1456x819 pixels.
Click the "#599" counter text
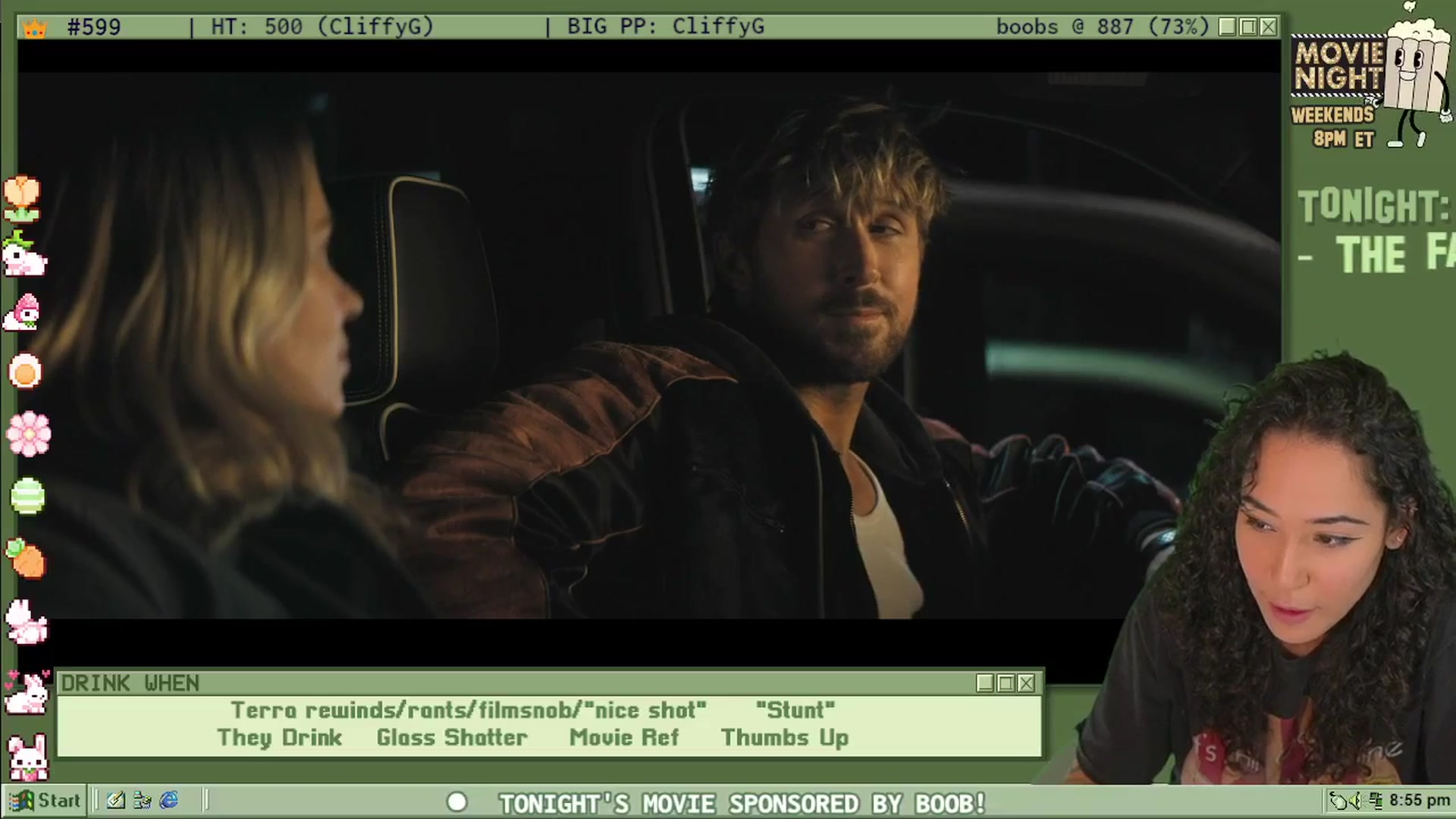coord(94,27)
